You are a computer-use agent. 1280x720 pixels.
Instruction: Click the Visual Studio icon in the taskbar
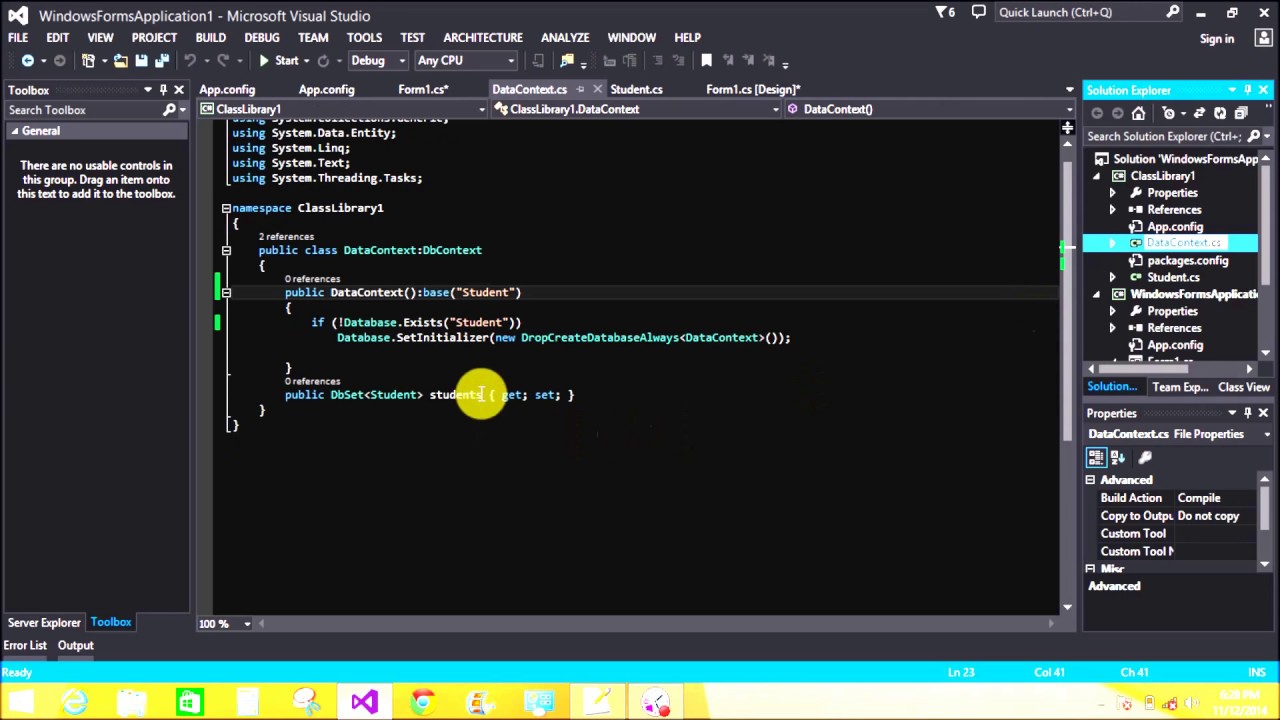click(x=364, y=702)
